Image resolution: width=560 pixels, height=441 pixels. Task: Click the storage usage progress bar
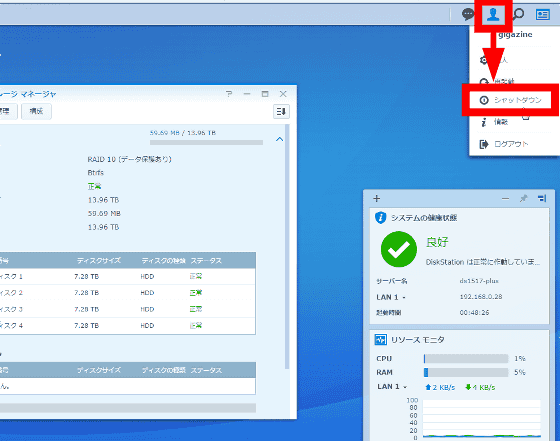click(206, 142)
